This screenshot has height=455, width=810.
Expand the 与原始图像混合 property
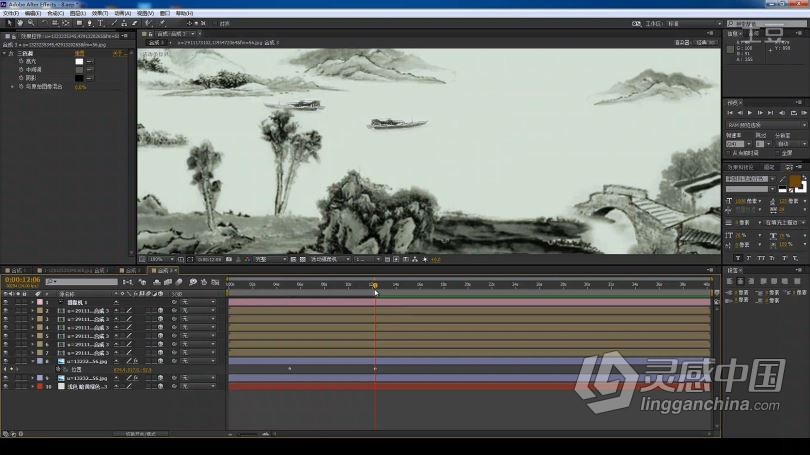click(x=13, y=87)
